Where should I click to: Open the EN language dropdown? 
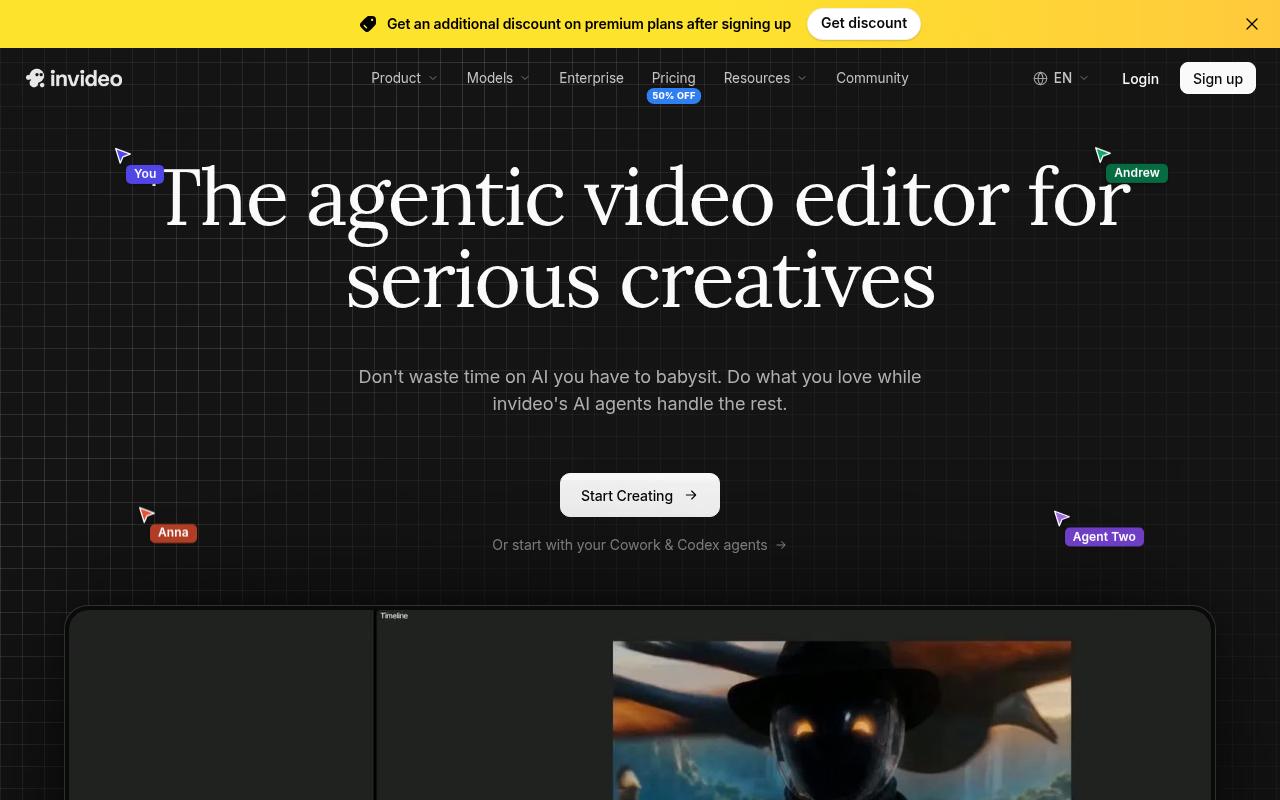click(1061, 78)
